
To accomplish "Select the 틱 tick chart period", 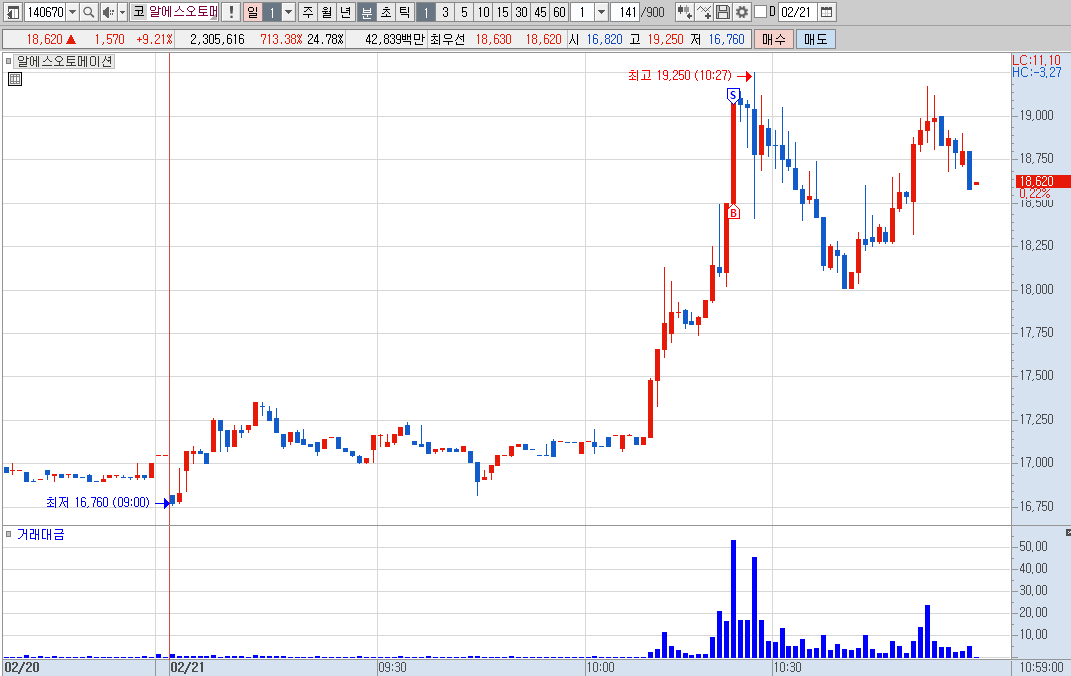I will tap(404, 12).
